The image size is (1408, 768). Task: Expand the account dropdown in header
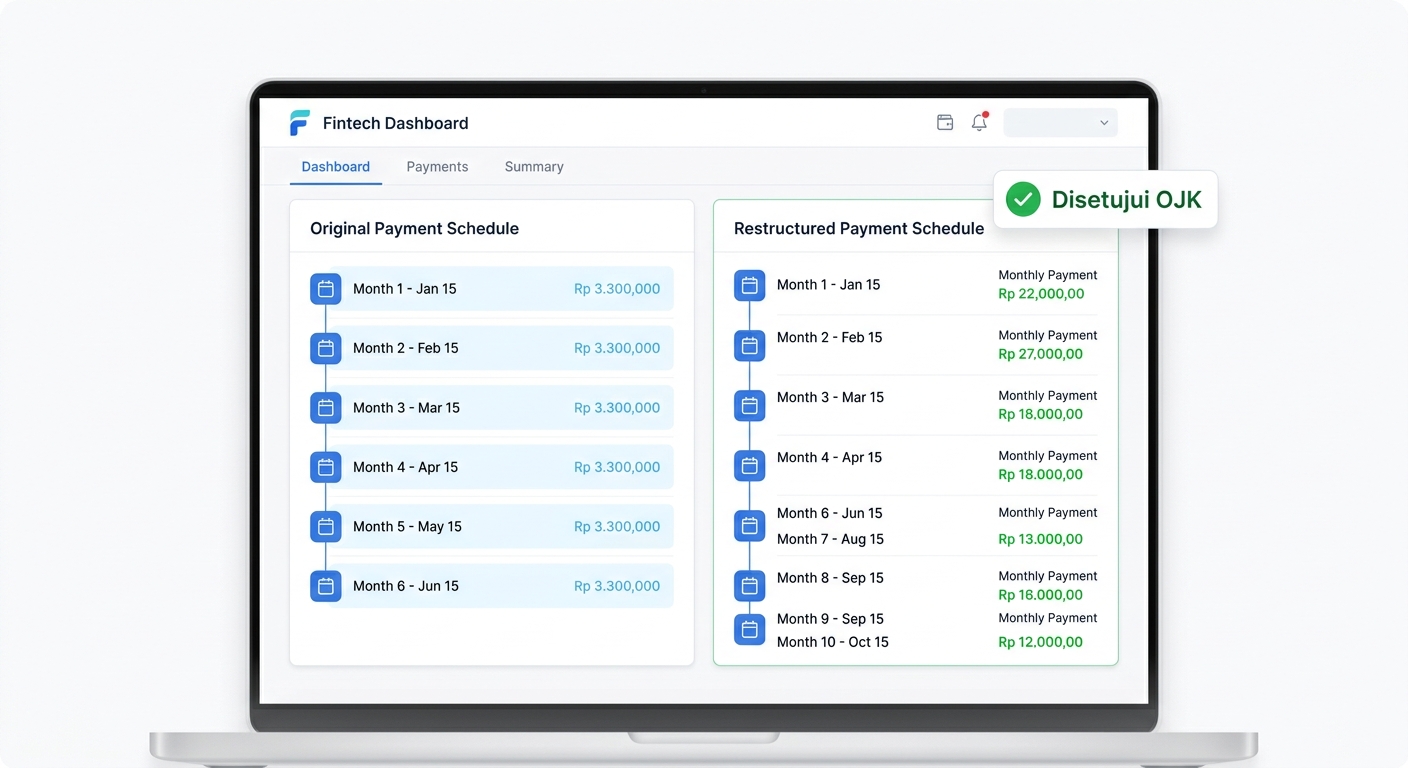[1060, 123]
